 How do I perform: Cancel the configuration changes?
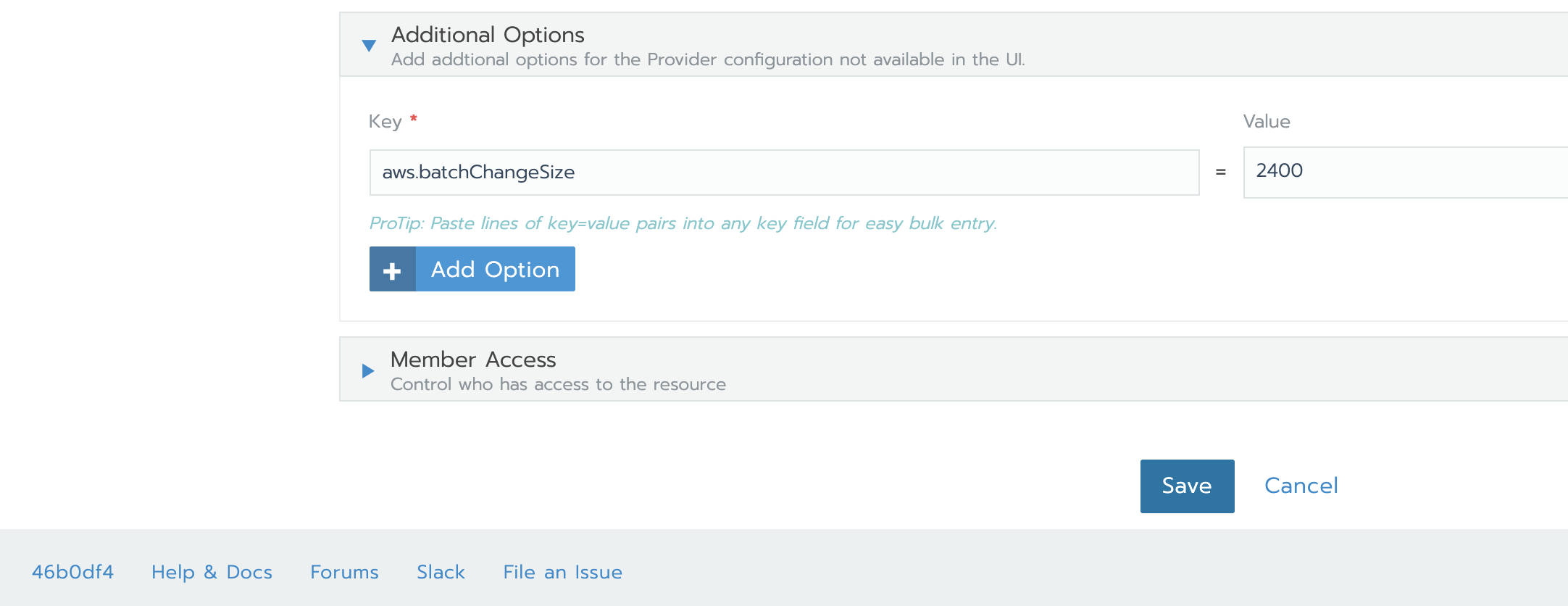[1301, 486]
